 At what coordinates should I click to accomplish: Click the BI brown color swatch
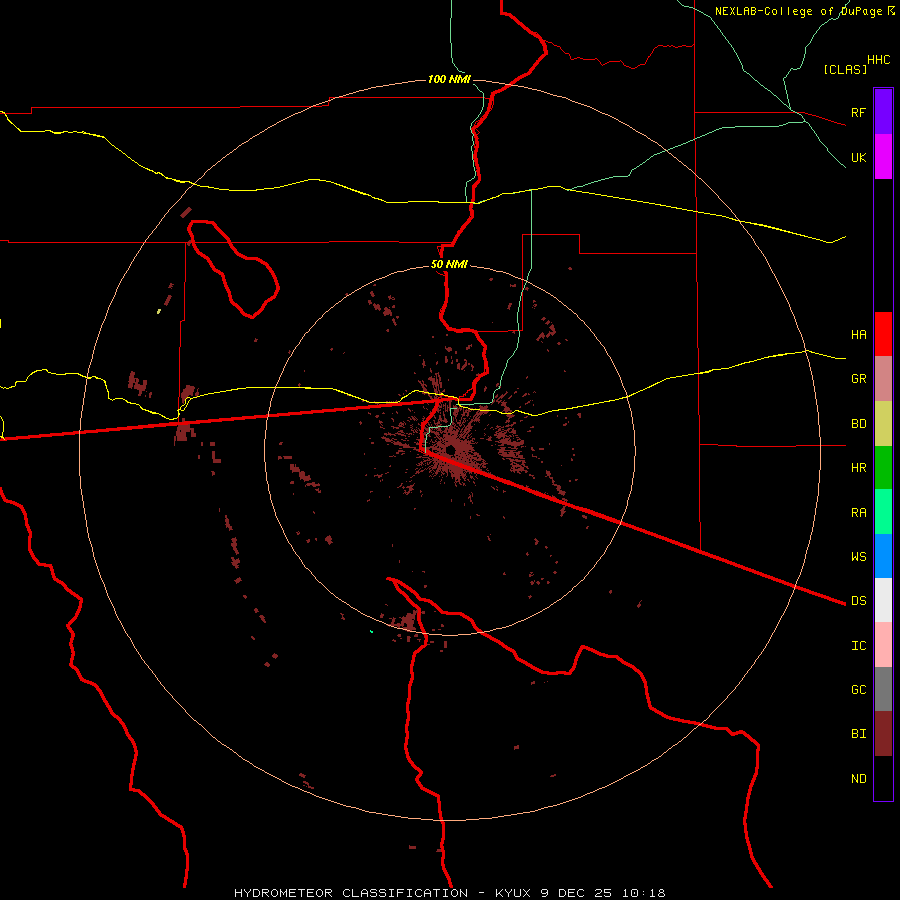(883, 734)
